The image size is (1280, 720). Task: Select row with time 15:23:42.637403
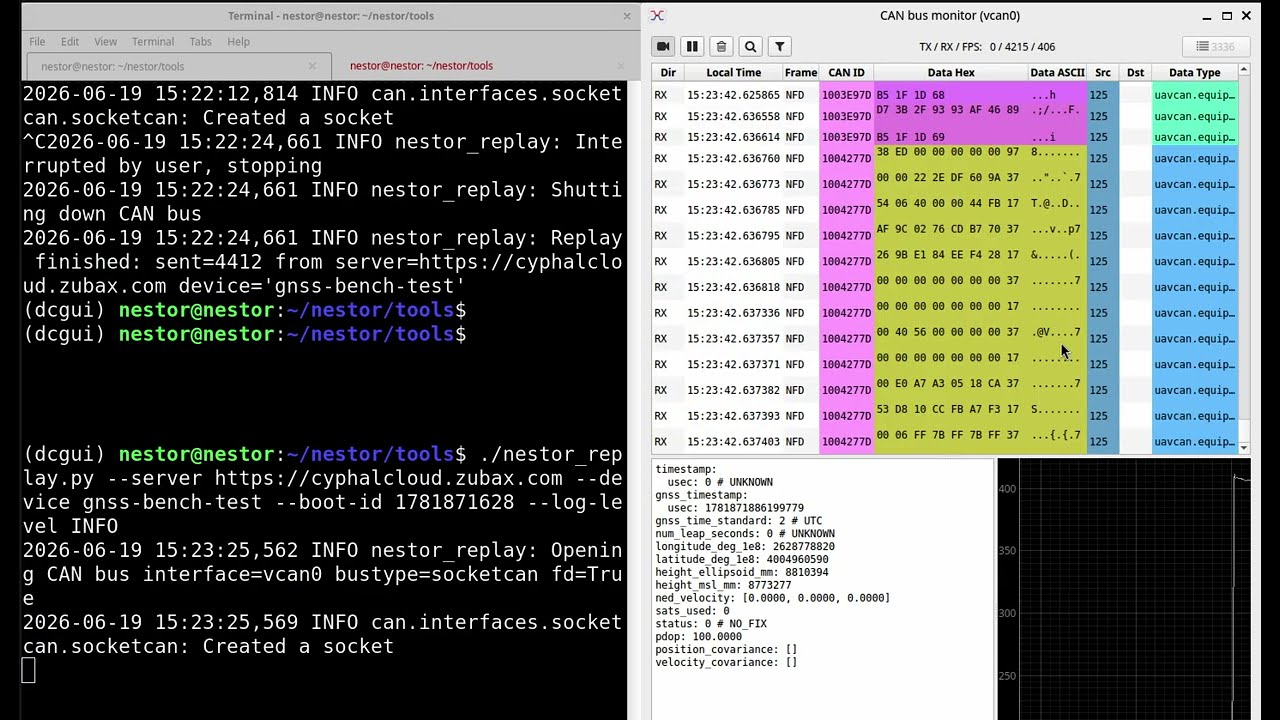945,441
